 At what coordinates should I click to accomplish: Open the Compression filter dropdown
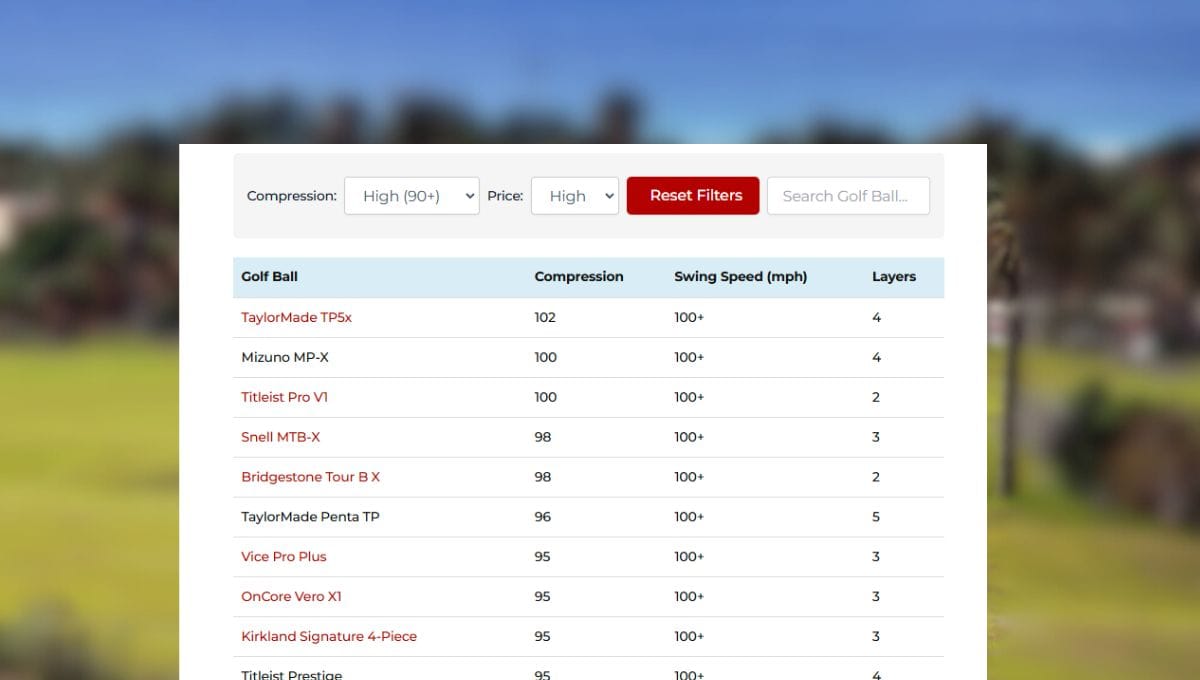tap(411, 196)
